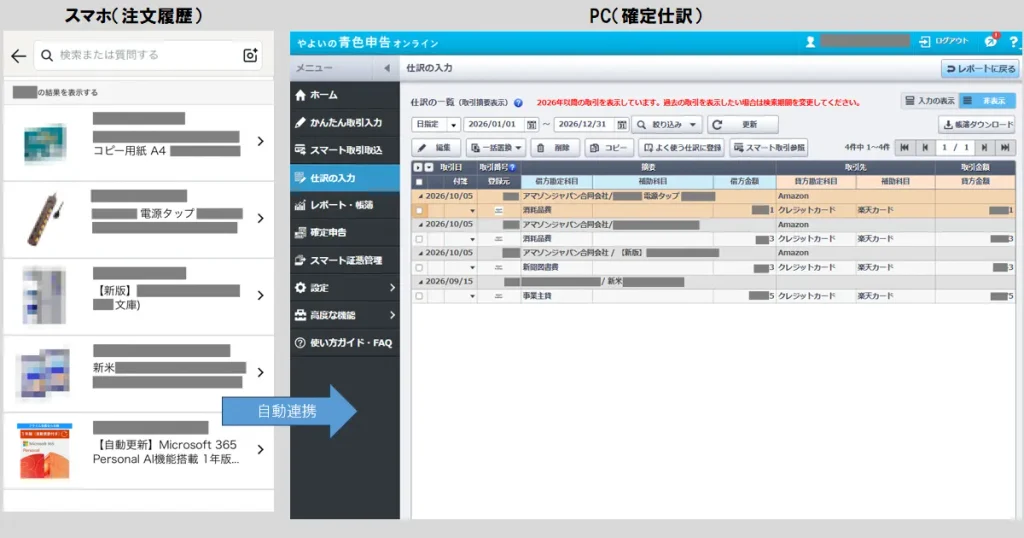The width and height of the screenshot is (1024, 538).
Task: Tap the camera search icon in phone search bar
Action: click(250, 55)
